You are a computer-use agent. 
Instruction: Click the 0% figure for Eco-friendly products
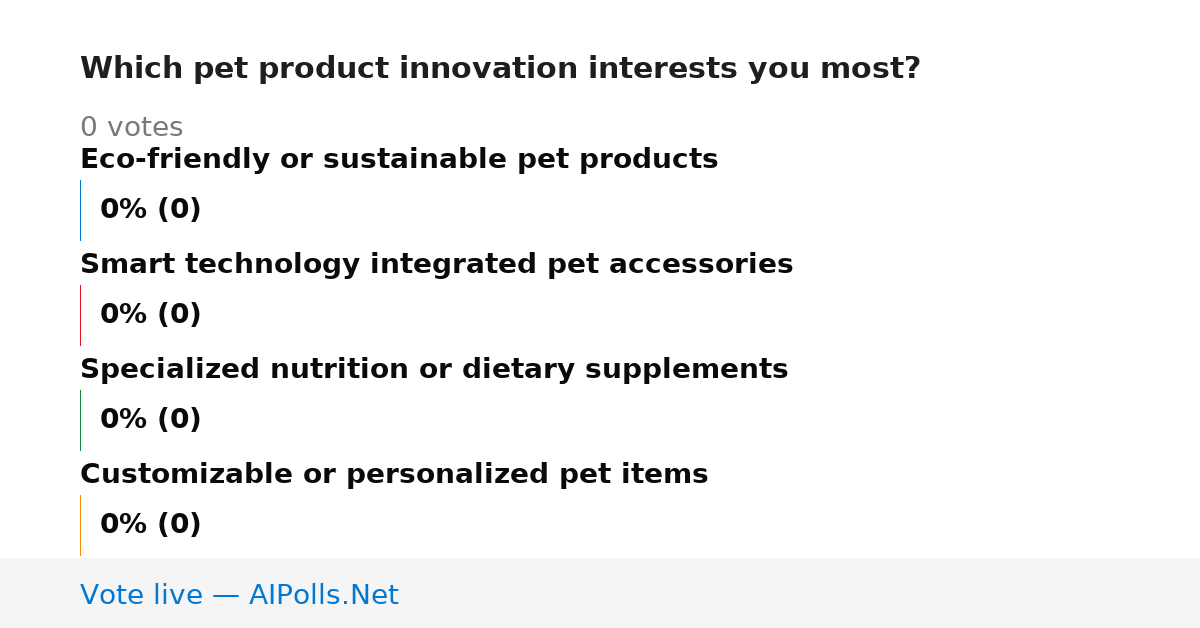tap(124, 210)
